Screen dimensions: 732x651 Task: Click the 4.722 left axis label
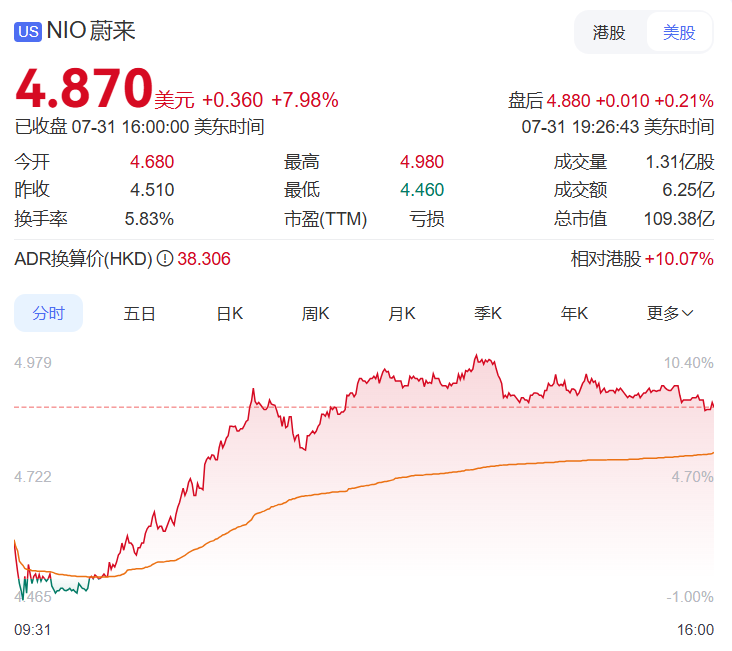pos(33,477)
